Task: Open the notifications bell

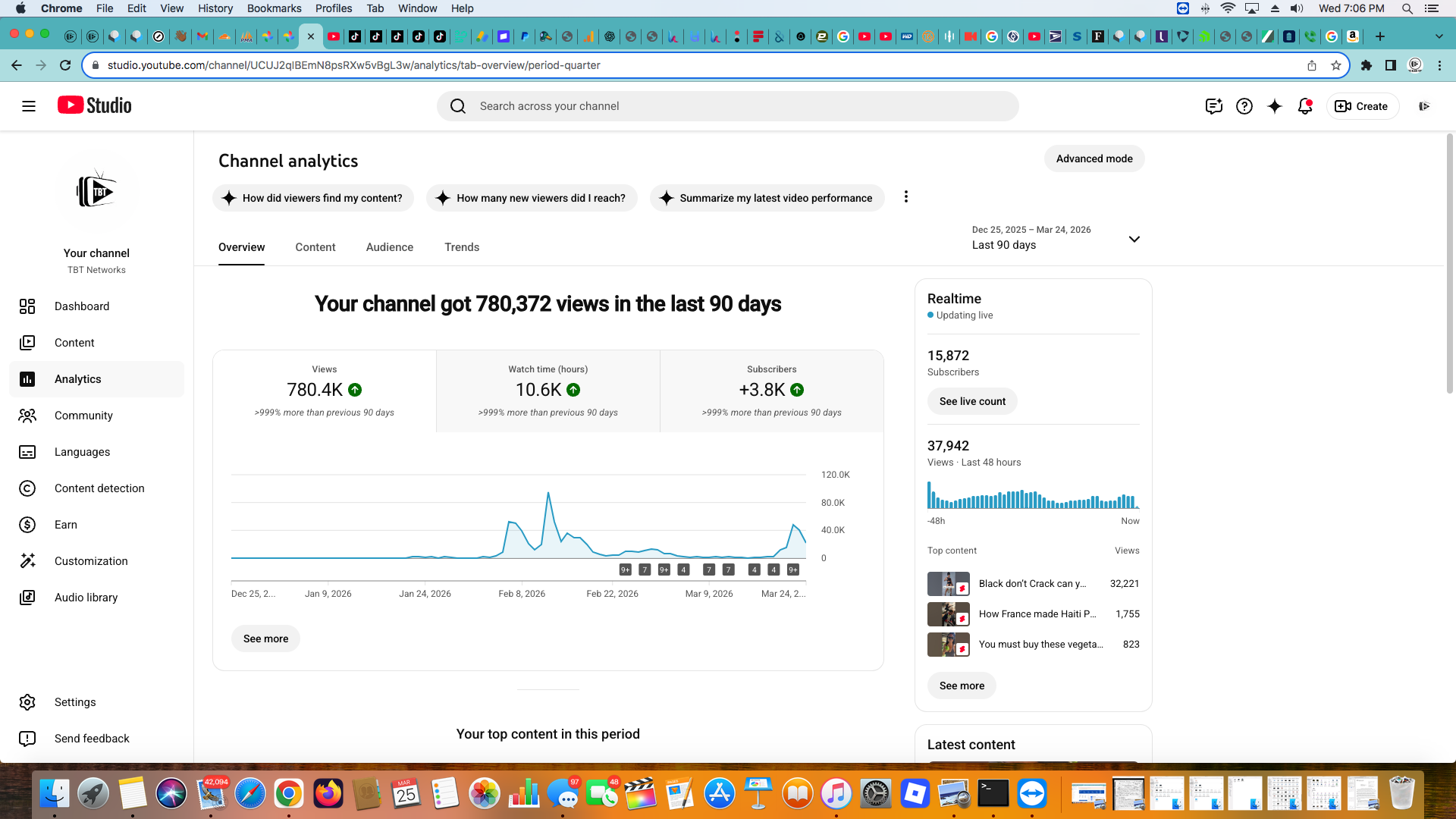Action: tap(1304, 106)
